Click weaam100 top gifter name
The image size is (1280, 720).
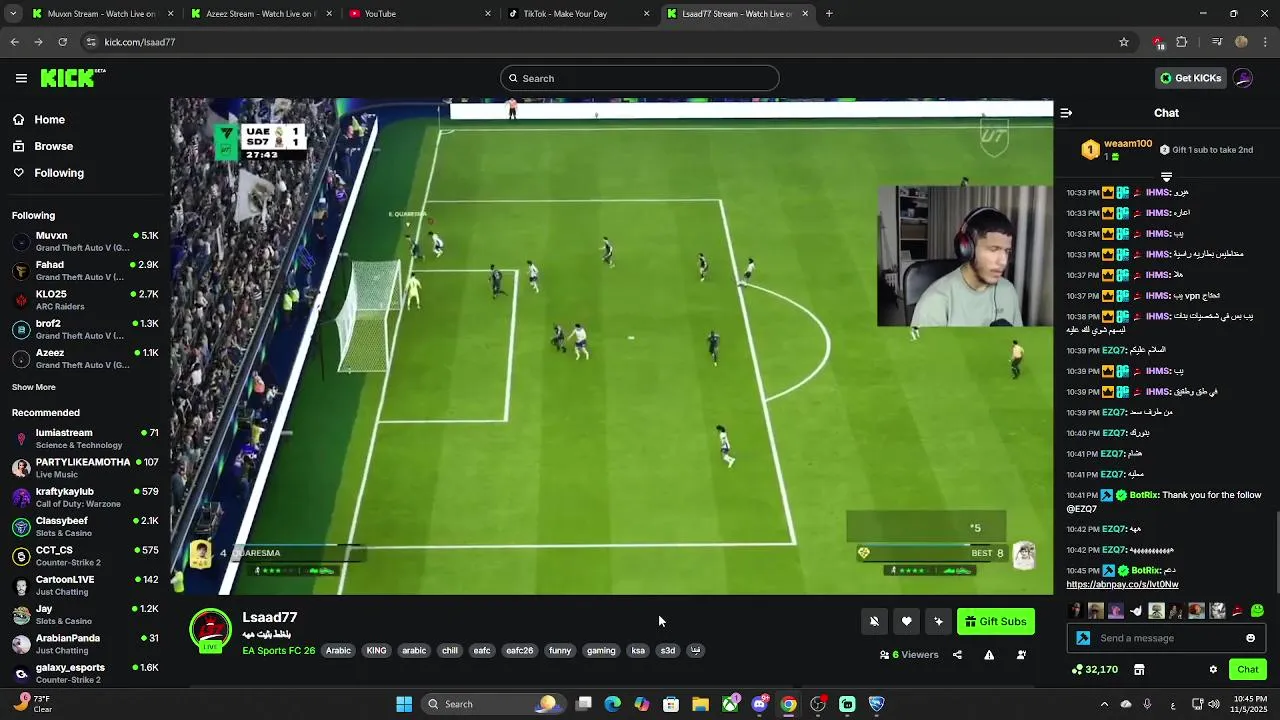tap(1128, 144)
